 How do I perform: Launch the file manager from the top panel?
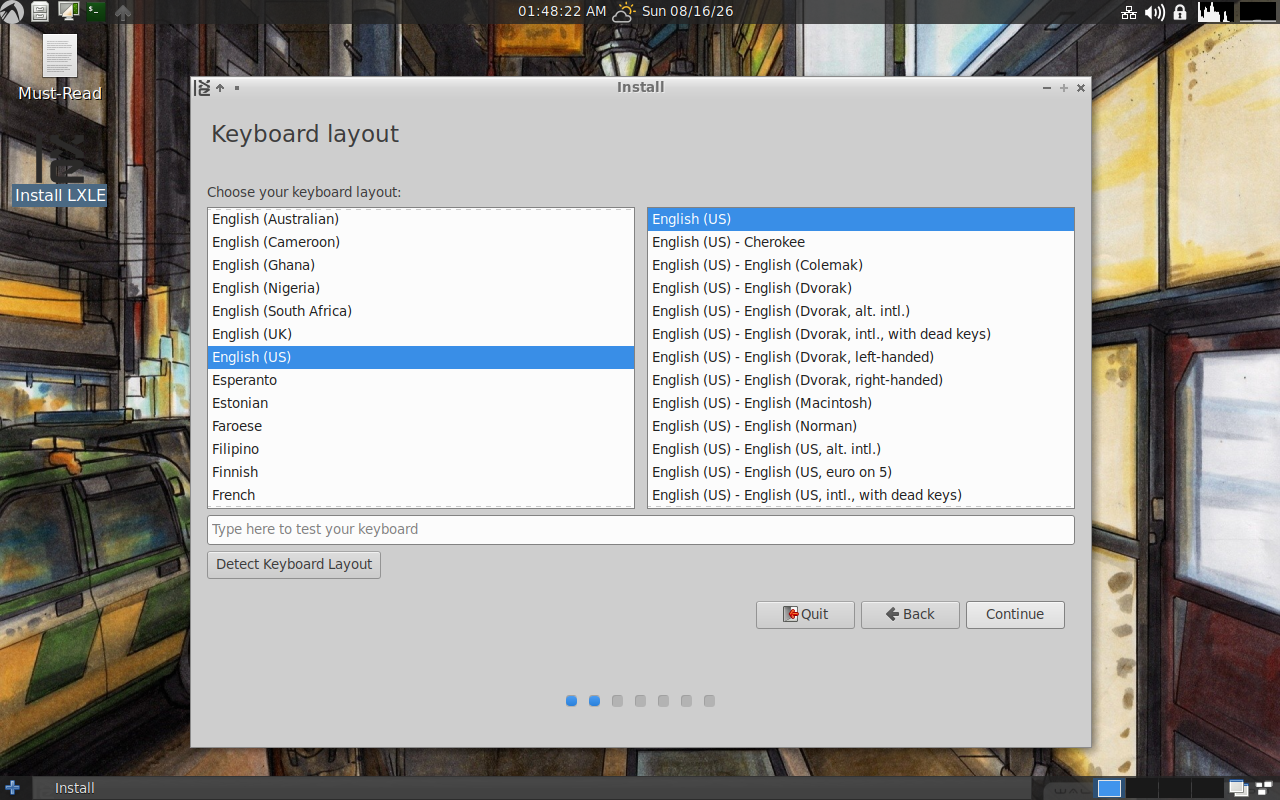(40, 12)
